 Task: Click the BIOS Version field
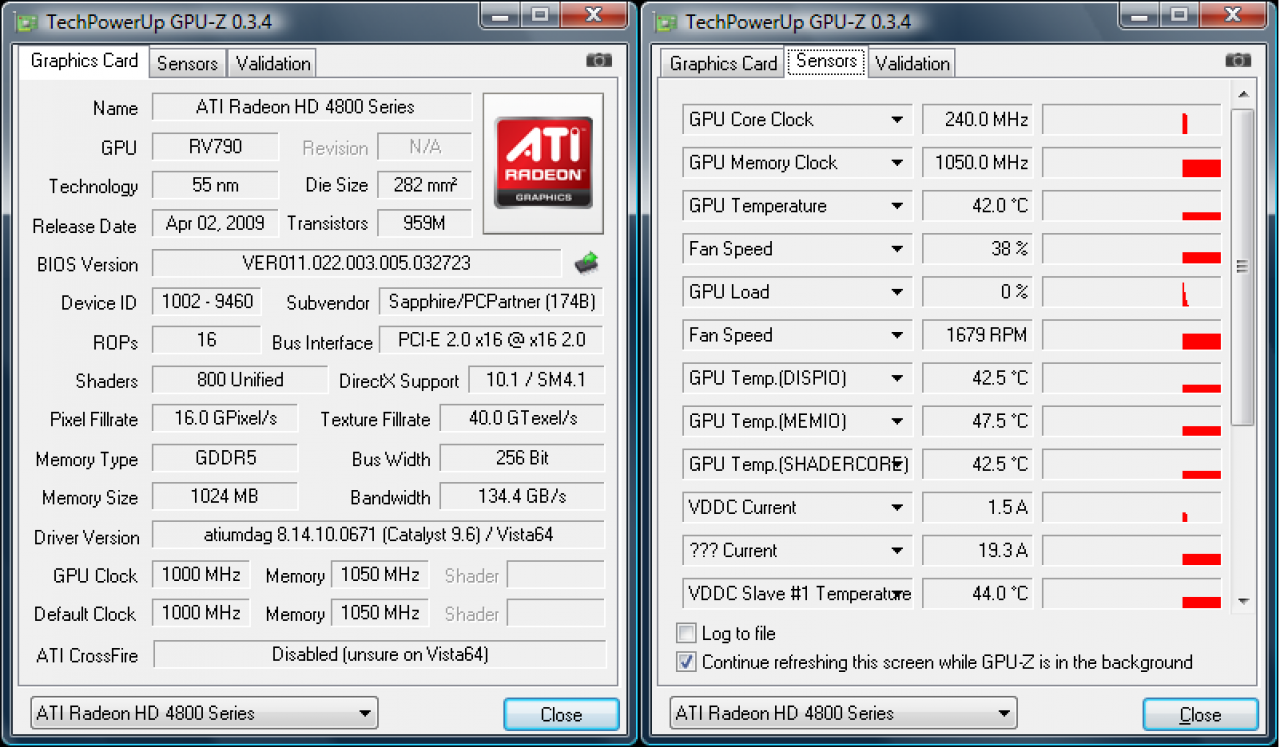[357, 263]
